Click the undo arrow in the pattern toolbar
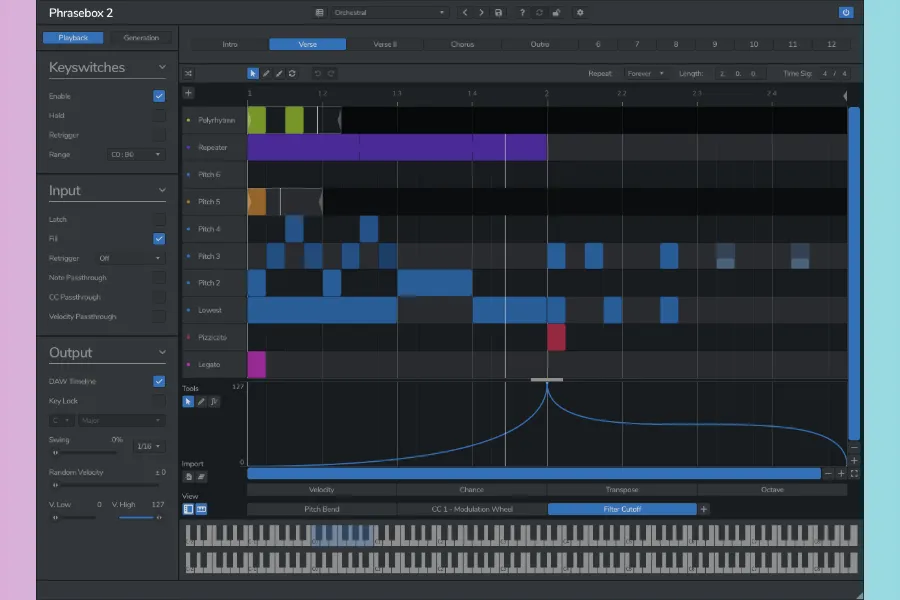The width and height of the screenshot is (900, 600). [x=318, y=73]
